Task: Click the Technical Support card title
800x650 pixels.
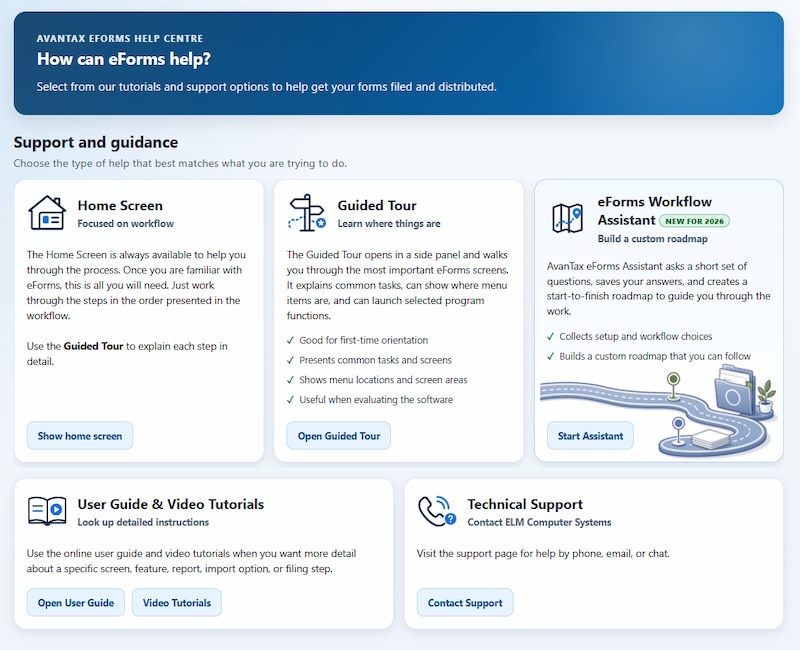Action: pos(525,504)
